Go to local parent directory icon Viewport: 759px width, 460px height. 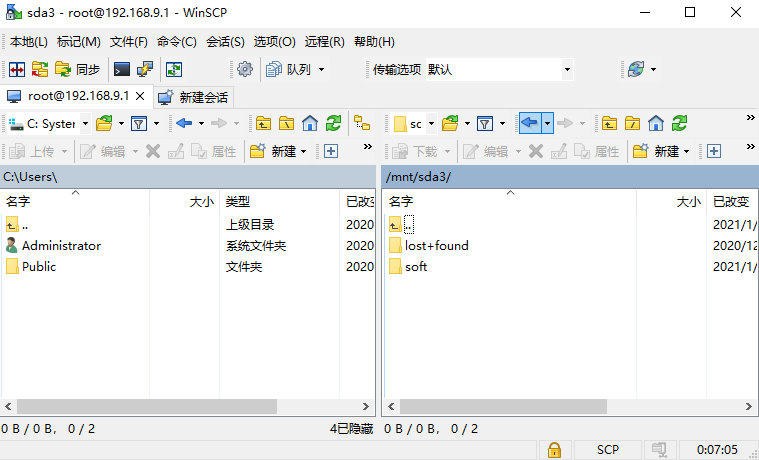pyautogui.click(x=263, y=124)
